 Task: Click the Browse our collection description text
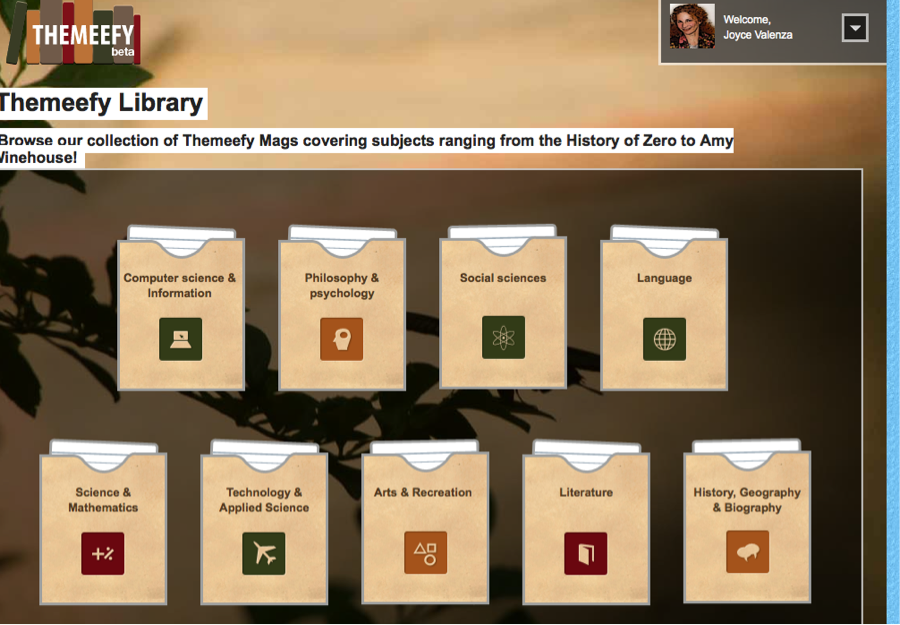coord(366,148)
